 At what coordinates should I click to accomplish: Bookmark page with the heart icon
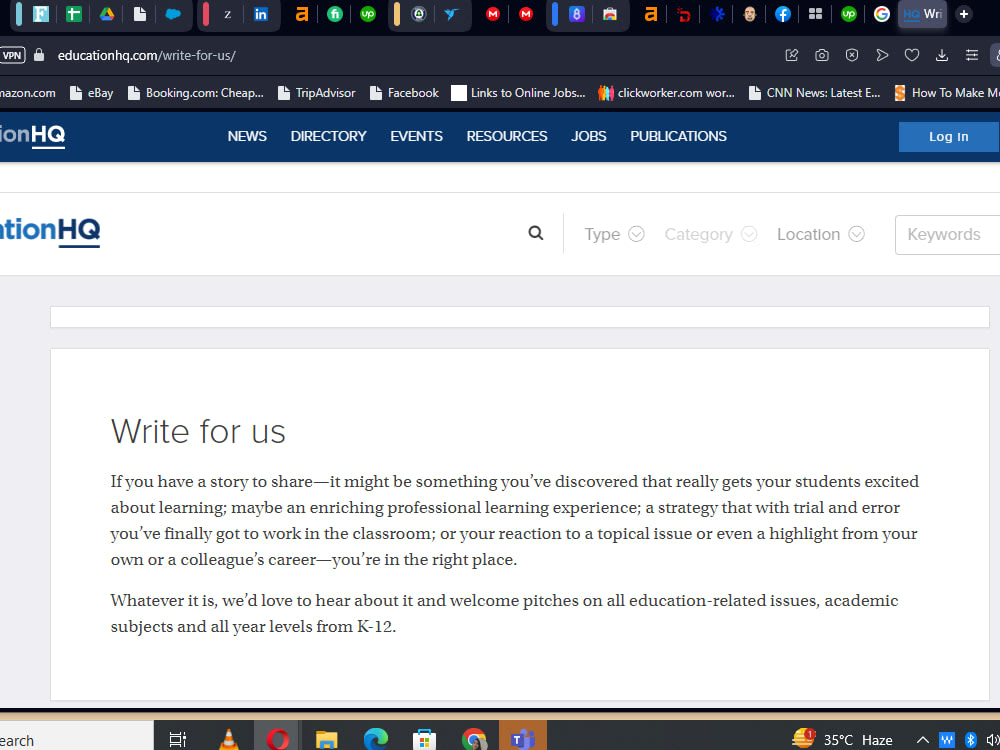pyautogui.click(x=912, y=55)
